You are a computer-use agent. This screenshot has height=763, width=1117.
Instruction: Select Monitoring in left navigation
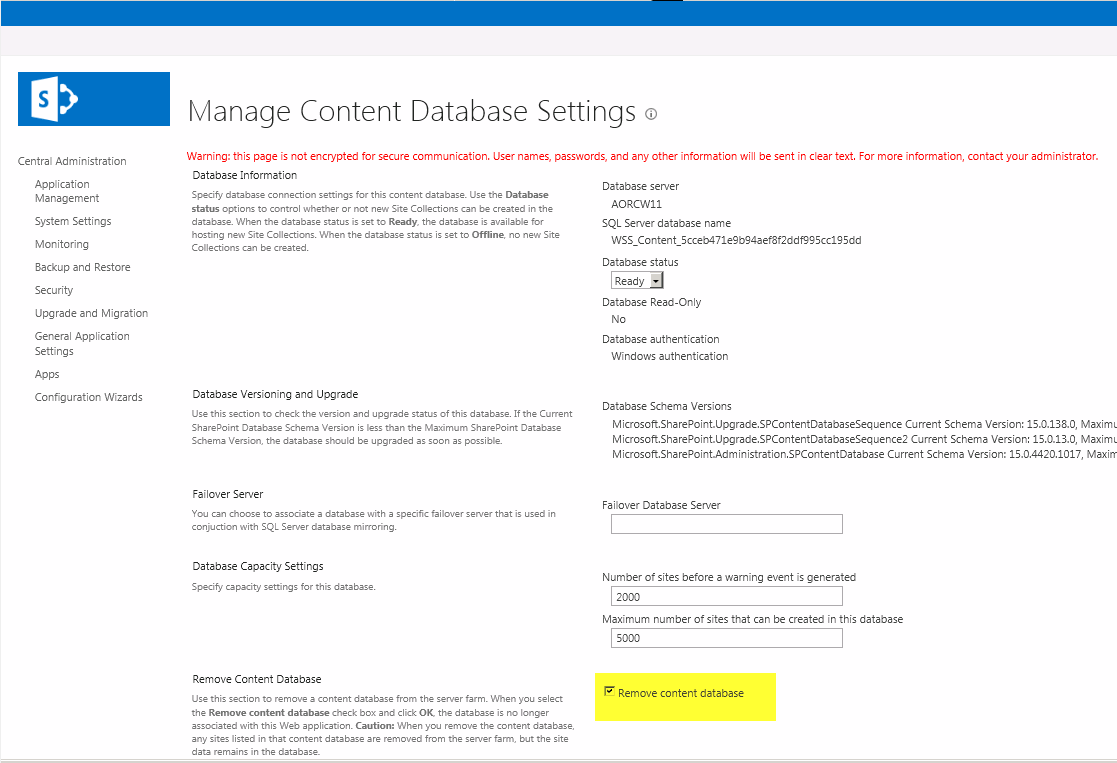point(62,244)
